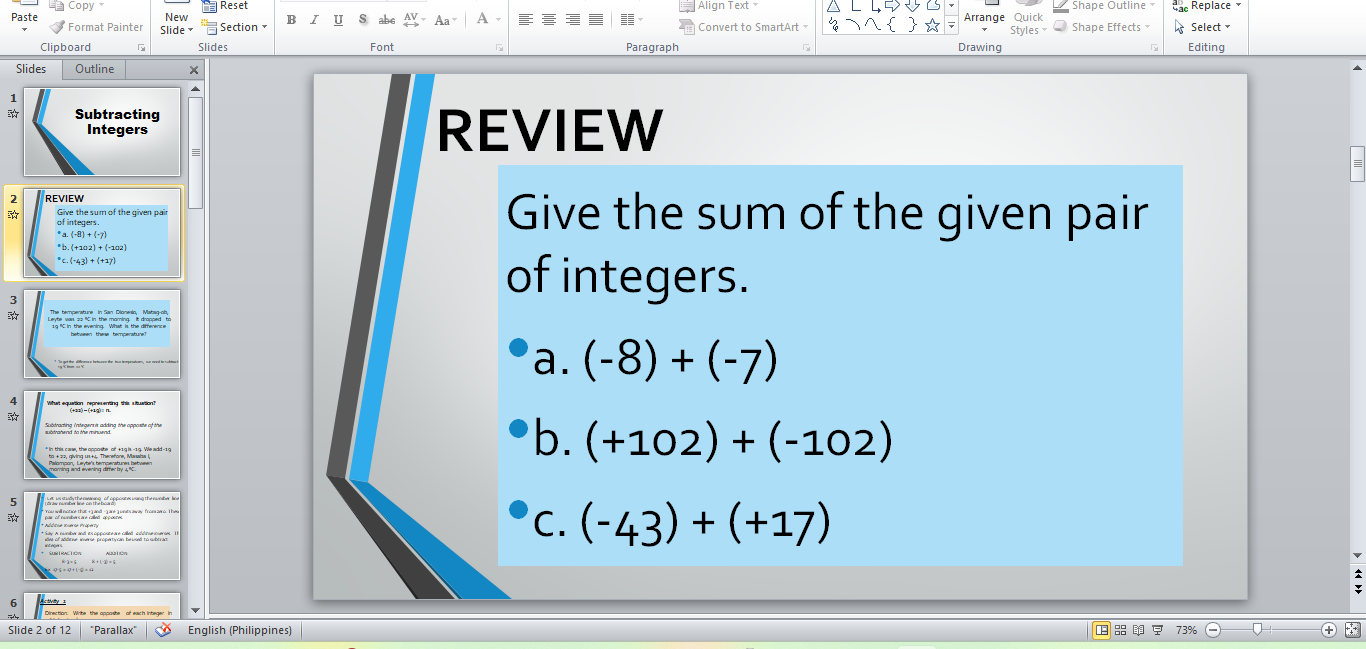
Task: Justify the paragraph text
Action: tap(596, 20)
